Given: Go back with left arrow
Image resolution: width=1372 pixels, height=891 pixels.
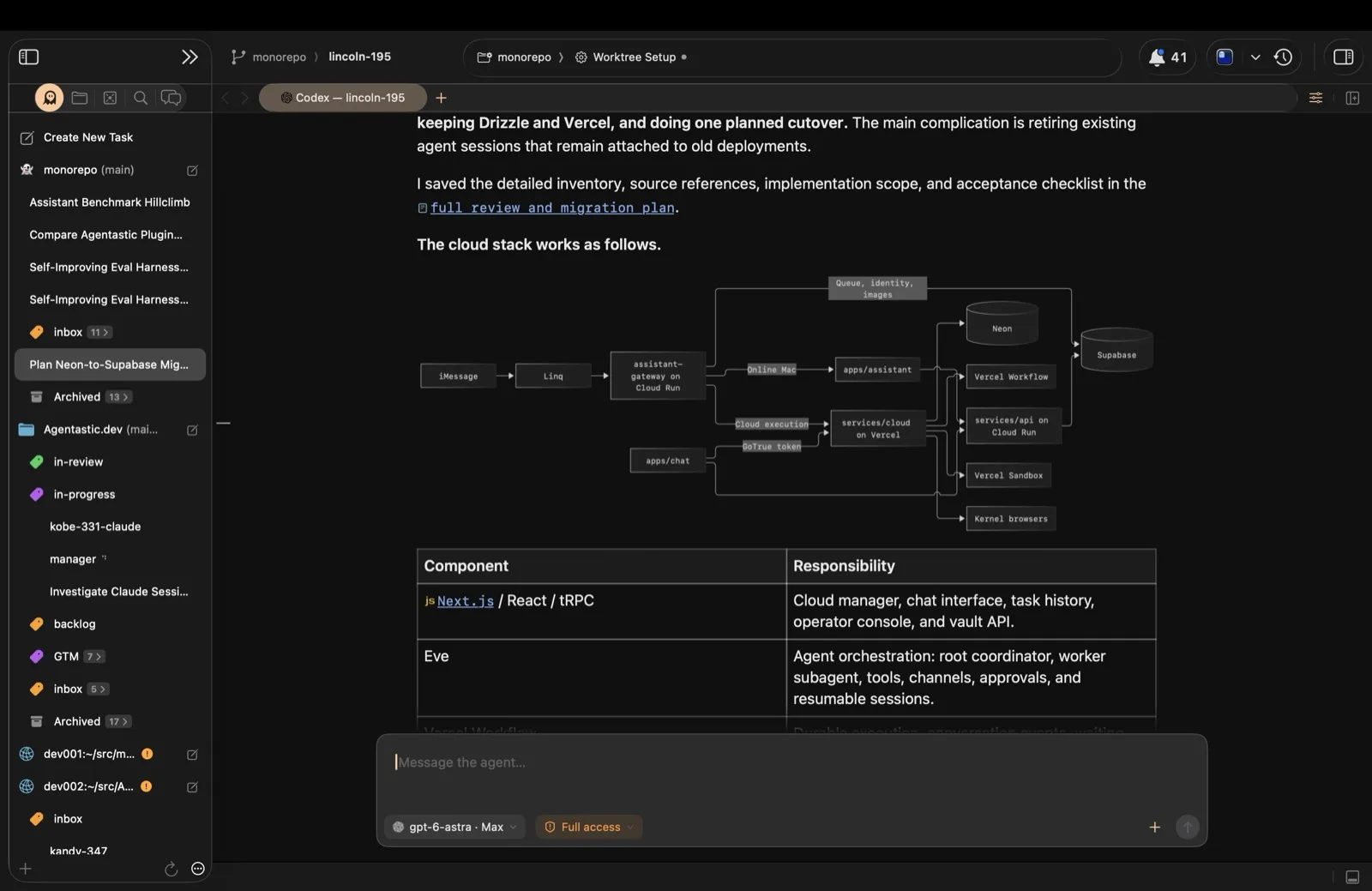Looking at the screenshot, I should [x=226, y=98].
